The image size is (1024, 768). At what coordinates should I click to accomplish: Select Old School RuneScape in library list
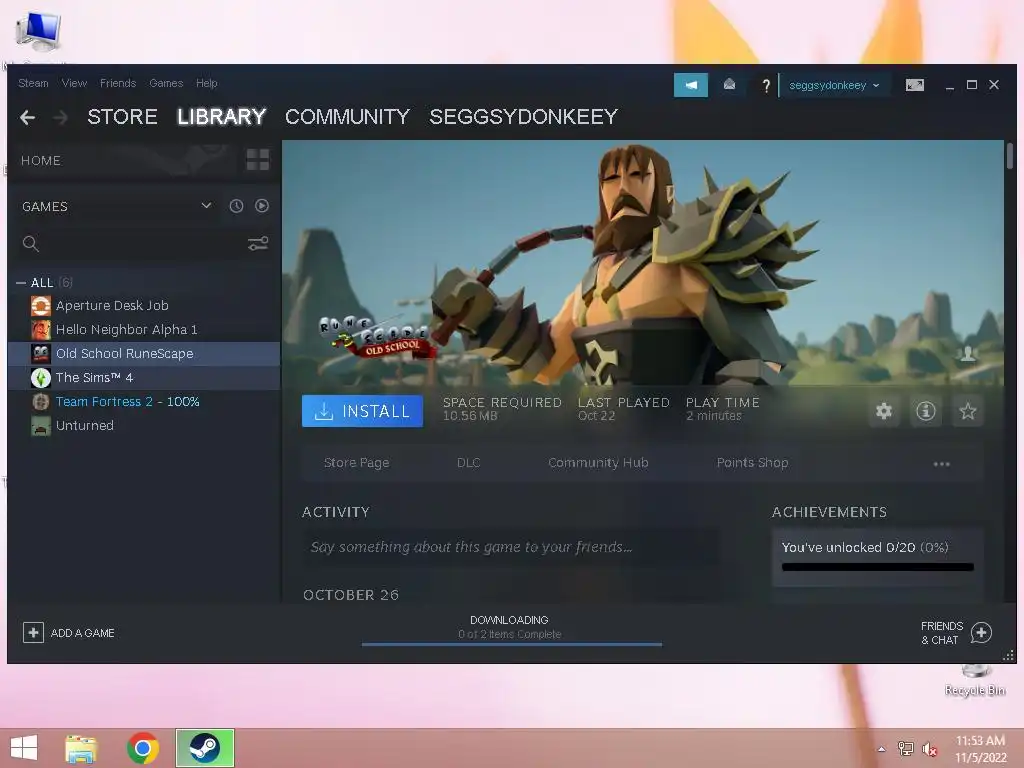(144, 353)
